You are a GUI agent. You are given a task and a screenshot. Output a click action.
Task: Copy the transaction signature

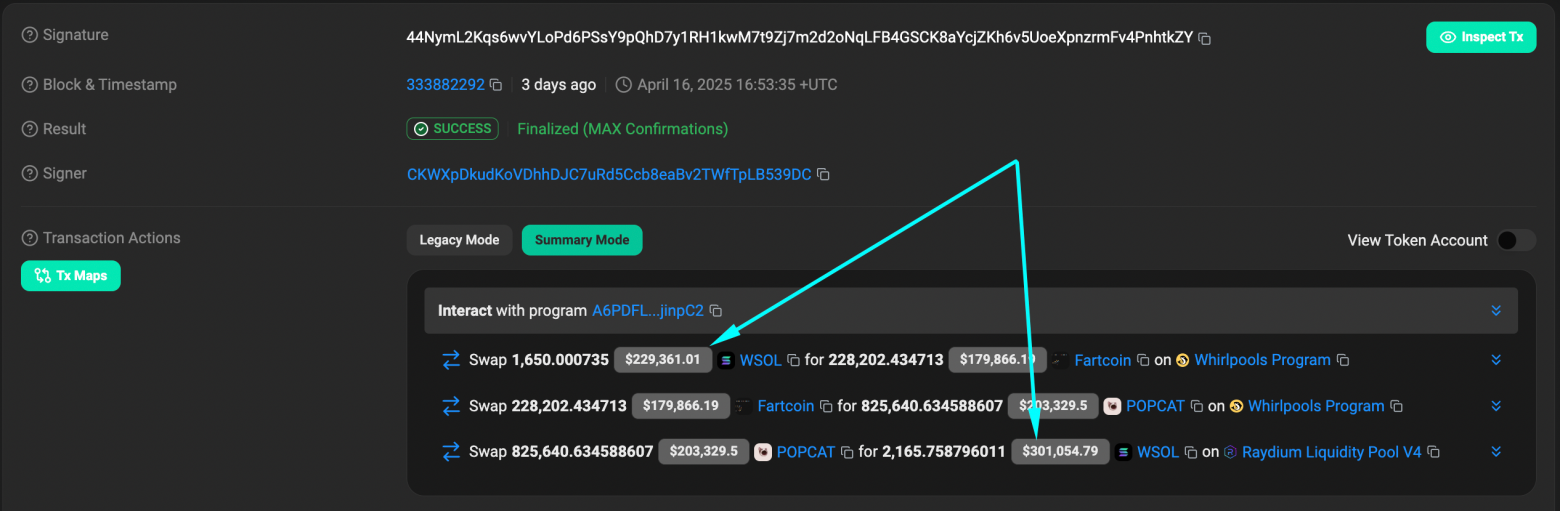pos(1205,39)
